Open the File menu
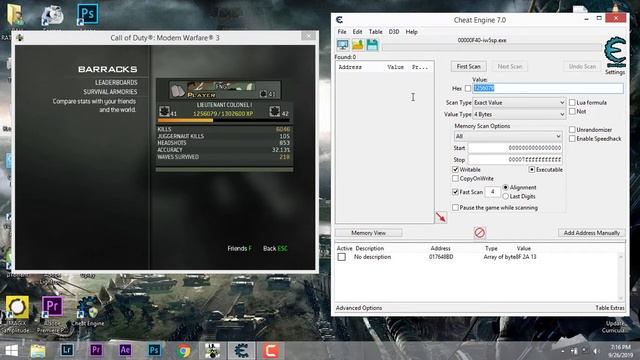The height and width of the screenshot is (360, 640). [x=342, y=32]
